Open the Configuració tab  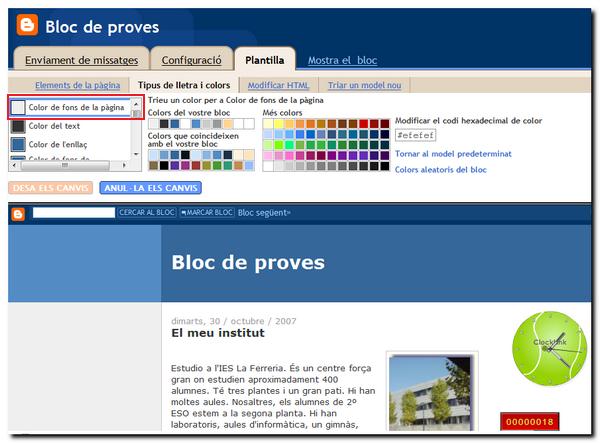tap(192, 60)
